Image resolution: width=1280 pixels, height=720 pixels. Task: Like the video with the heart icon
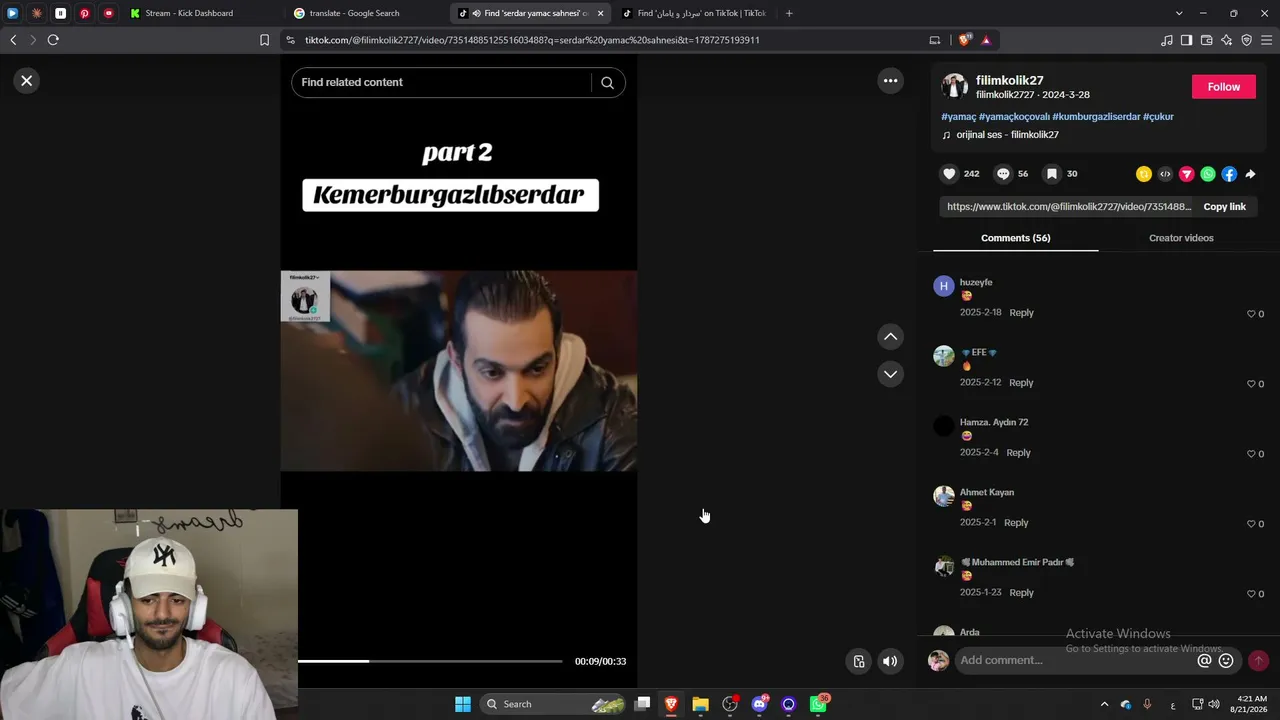tap(949, 174)
